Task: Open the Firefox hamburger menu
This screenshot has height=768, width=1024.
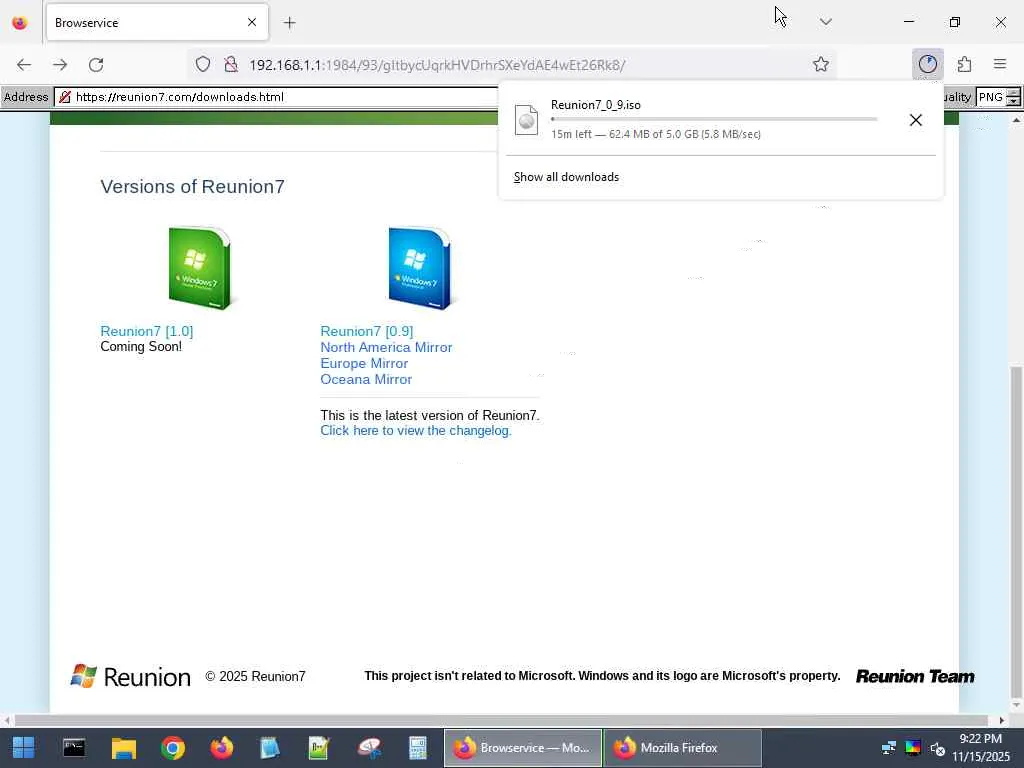Action: [x=1000, y=63]
